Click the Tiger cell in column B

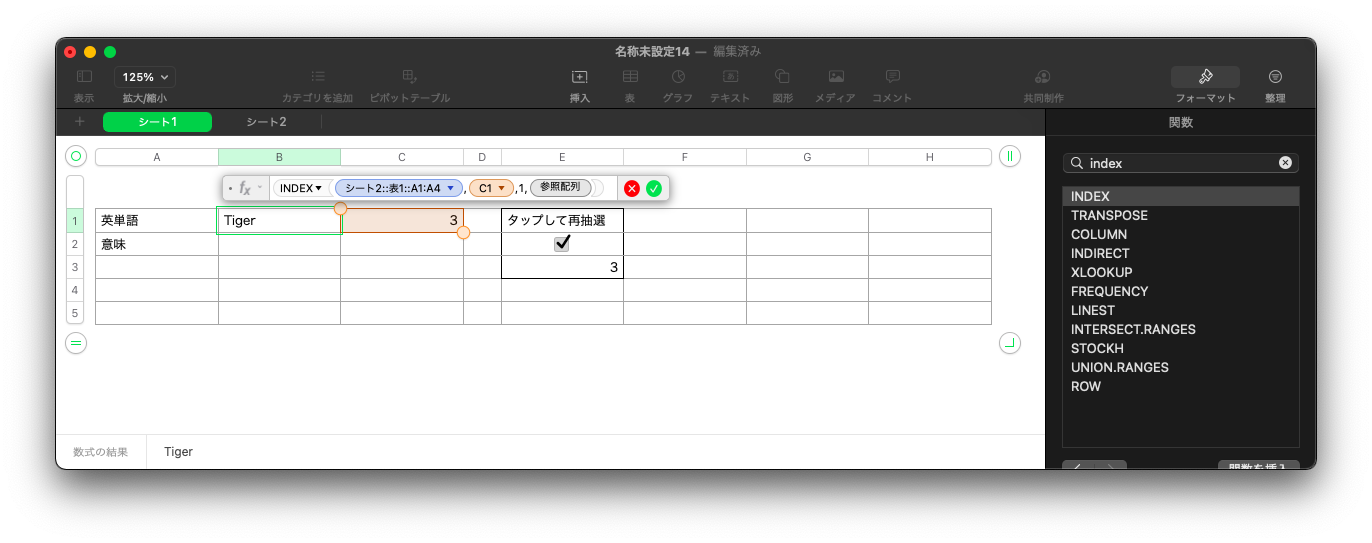point(279,220)
